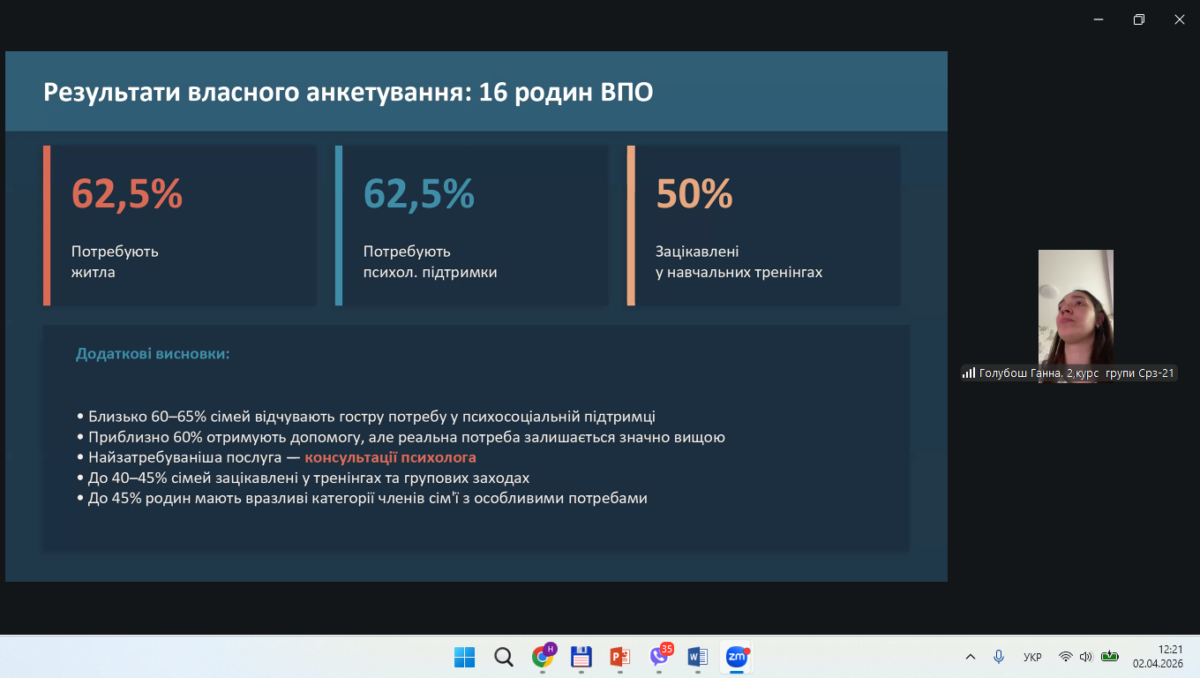
Task: Open the Windows Start menu
Action: point(465,657)
